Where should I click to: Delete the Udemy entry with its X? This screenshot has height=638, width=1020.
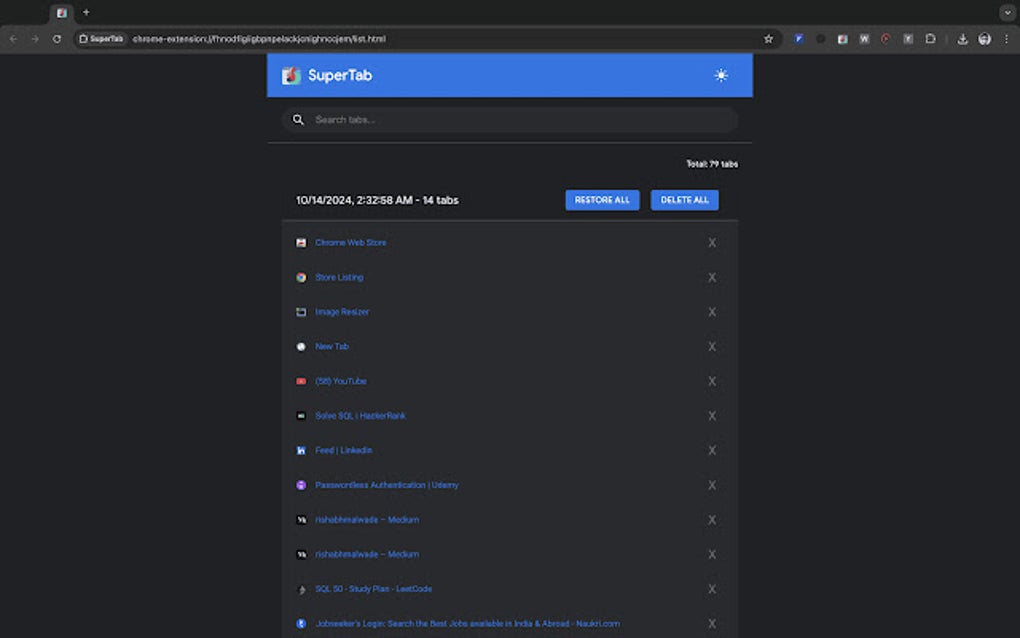[x=711, y=485]
